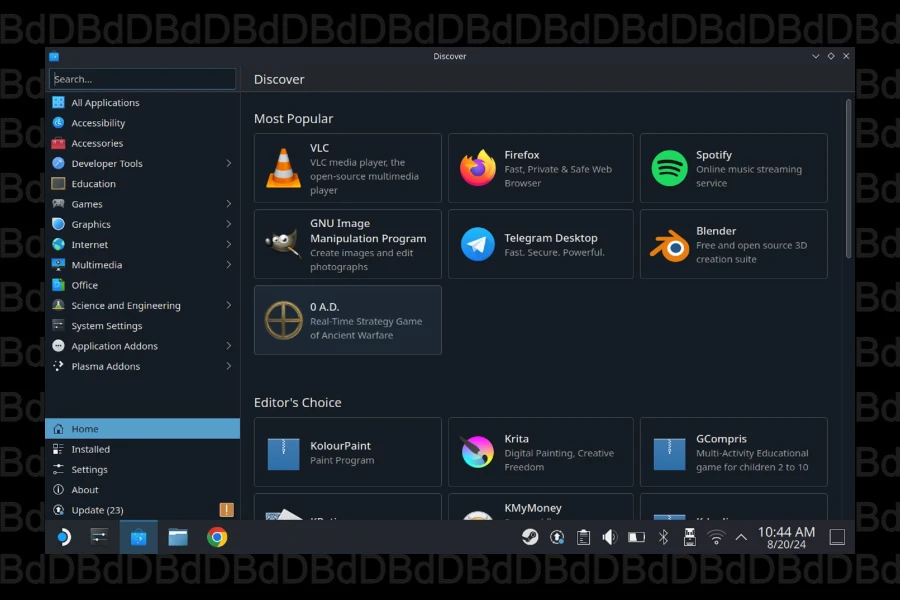The height and width of the screenshot is (600, 900).
Task: Open the Telegram Desktop card
Action: click(541, 244)
